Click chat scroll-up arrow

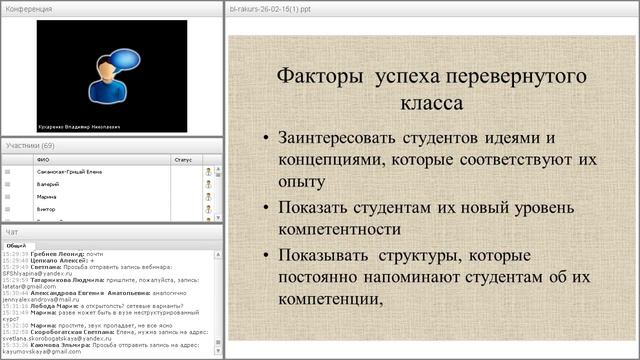pos(218,254)
